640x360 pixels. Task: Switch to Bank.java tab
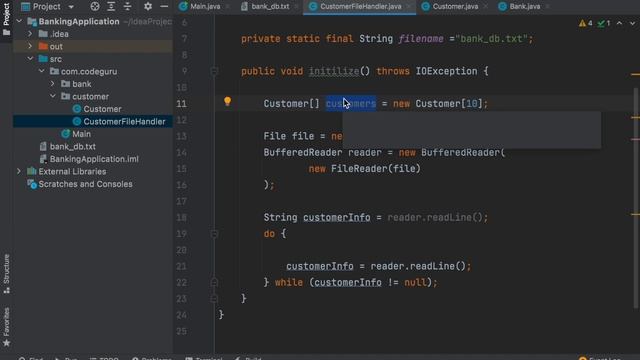tap(524, 7)
